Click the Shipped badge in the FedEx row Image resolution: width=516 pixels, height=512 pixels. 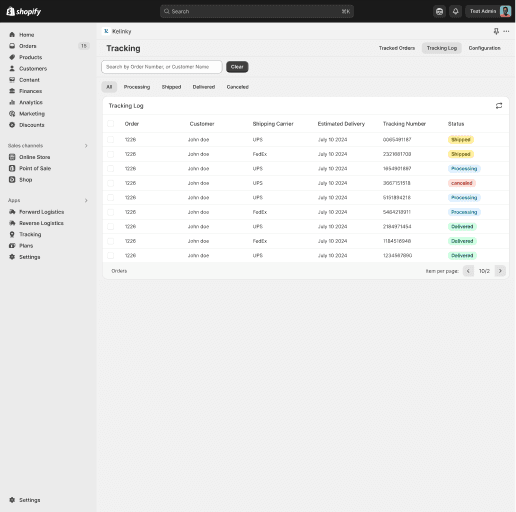click(461, 154)
